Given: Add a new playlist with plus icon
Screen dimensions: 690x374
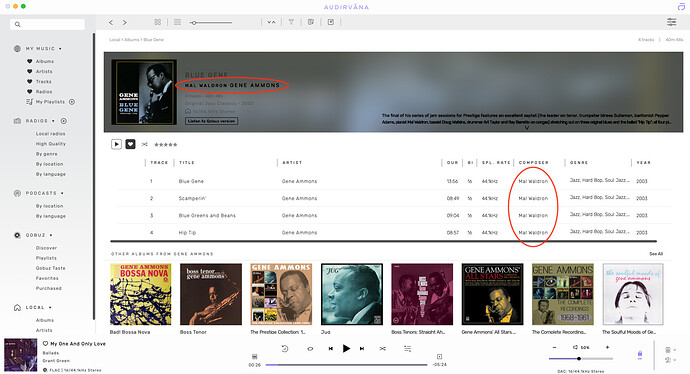Looking at the screenshot, I should (x=72, y=102).
